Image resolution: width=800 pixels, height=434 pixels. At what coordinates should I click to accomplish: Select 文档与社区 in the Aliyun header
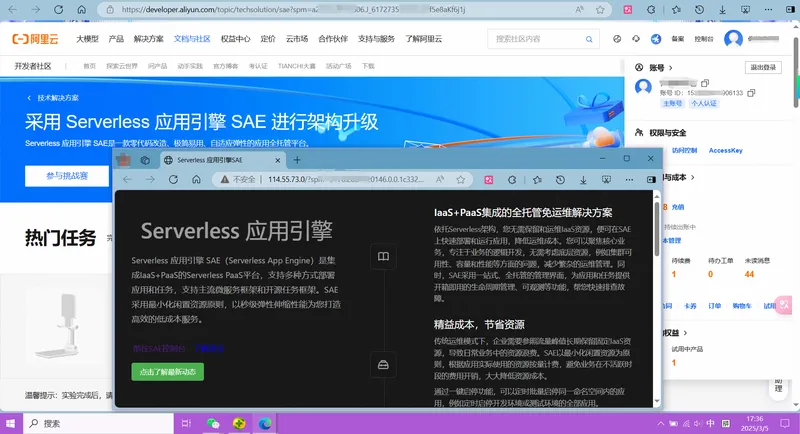point(192,39)
